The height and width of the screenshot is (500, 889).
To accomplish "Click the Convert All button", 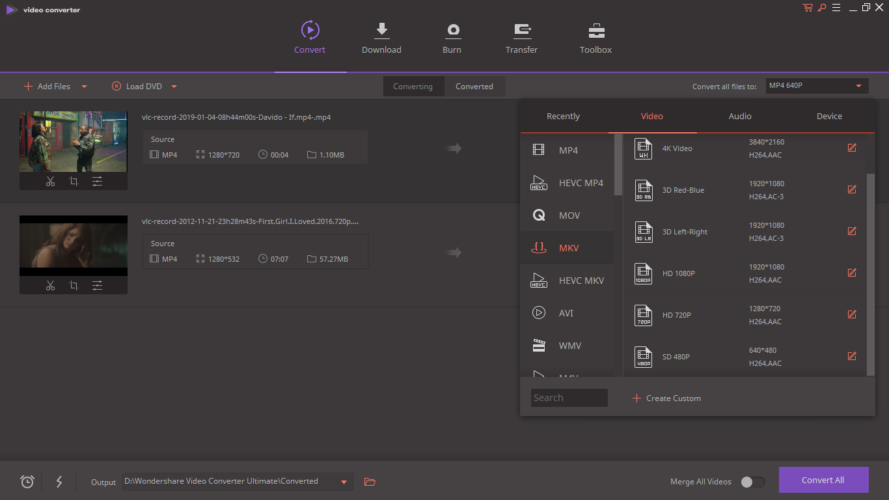I will point(823,480).
